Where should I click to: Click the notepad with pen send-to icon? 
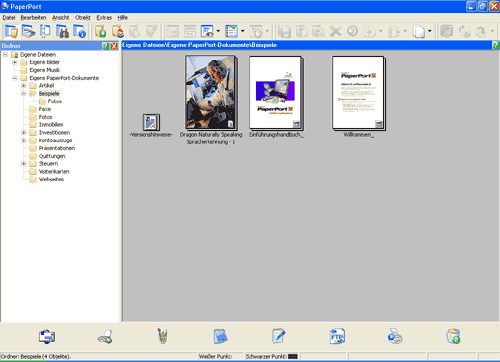tap(278, 336)
